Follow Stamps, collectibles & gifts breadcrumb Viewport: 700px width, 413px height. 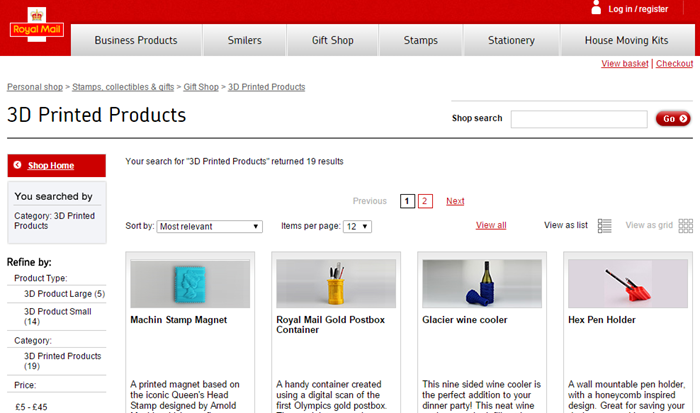coord(123,87)
